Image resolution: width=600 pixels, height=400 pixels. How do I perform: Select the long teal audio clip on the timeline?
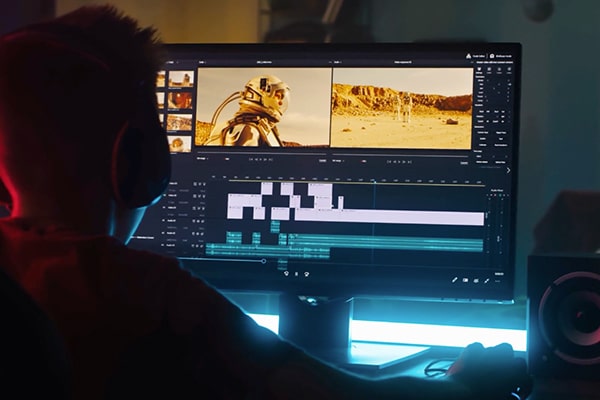[386, 244]
